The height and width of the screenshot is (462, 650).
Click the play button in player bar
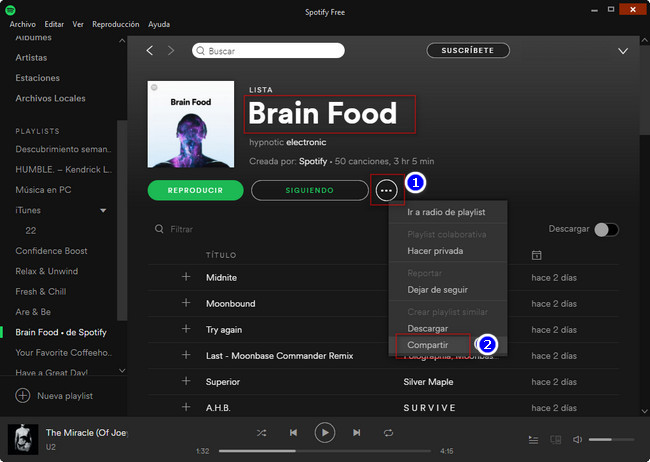click(325, 433)
